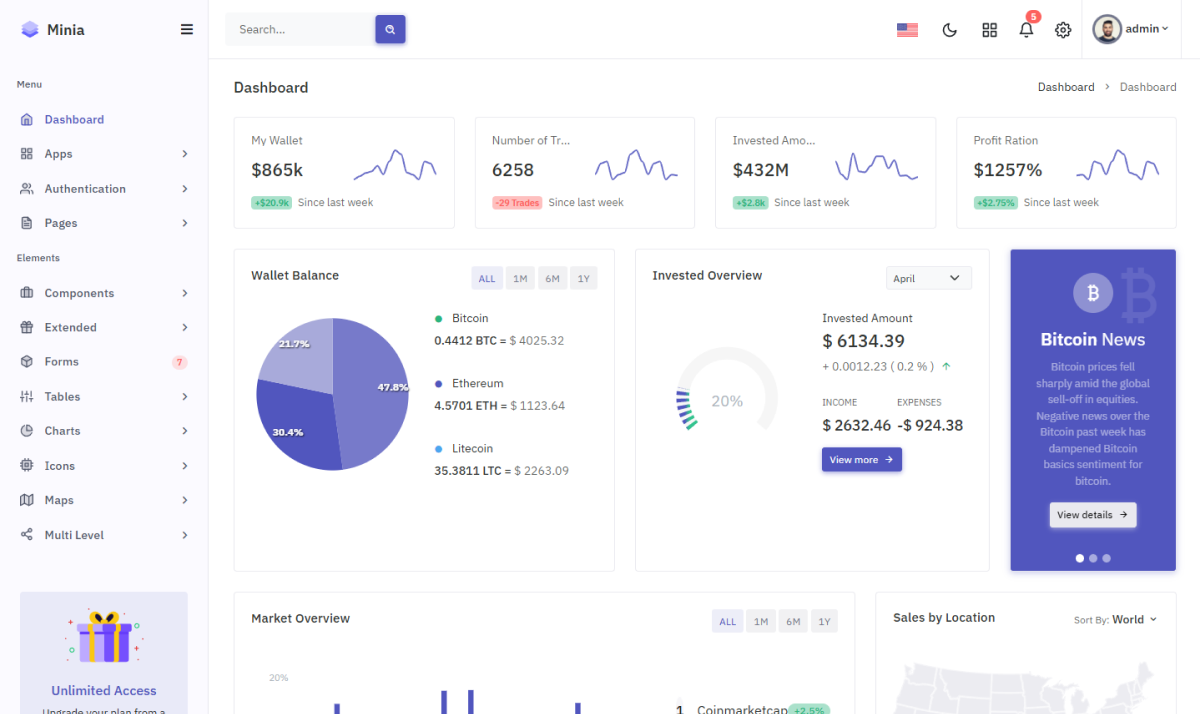Click the magnifier search button
1200x714 pixels.
click(390, 30)
